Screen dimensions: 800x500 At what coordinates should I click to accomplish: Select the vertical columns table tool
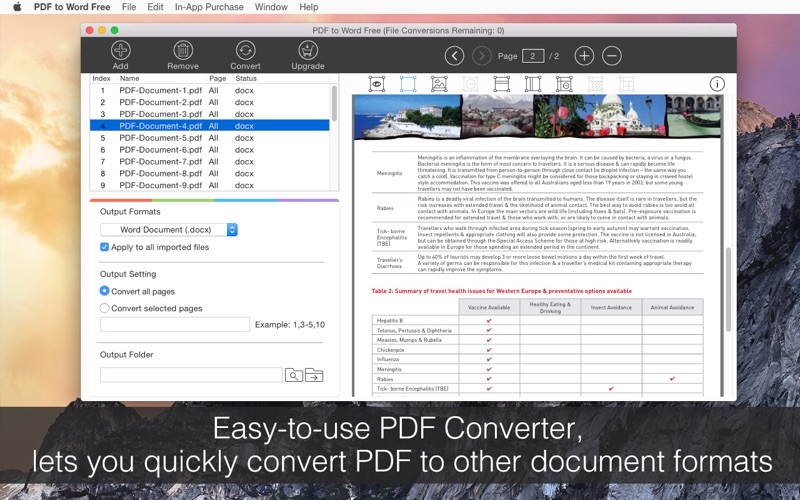tap(533, 84)
